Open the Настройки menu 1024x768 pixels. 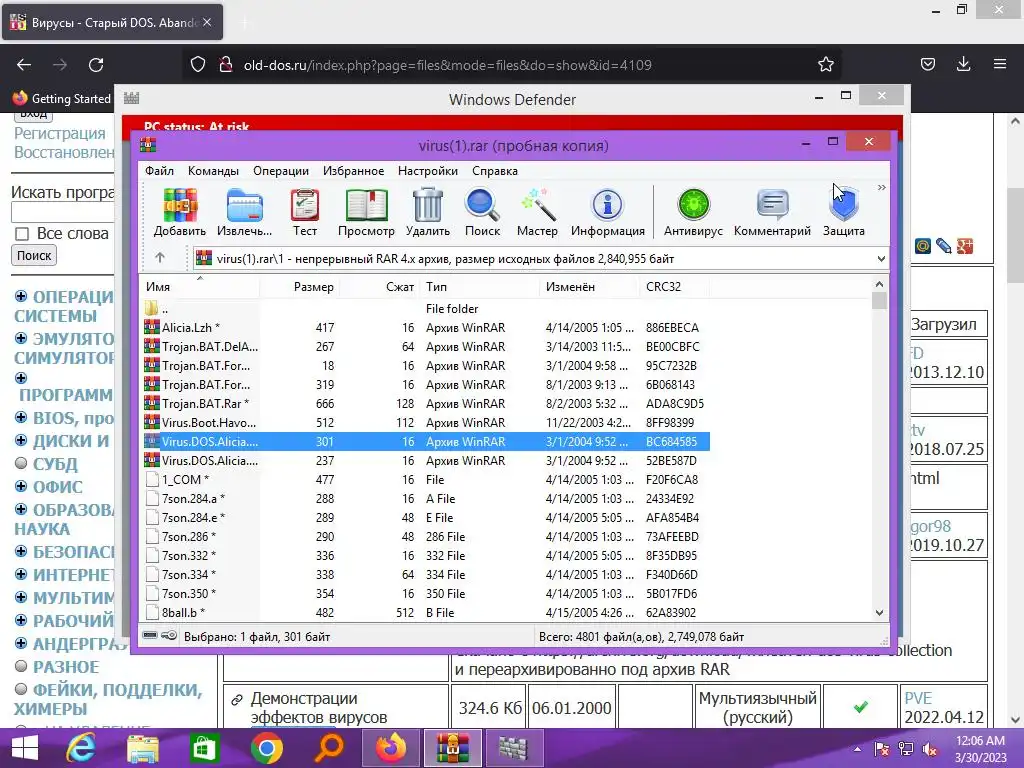tap(428, 170)
